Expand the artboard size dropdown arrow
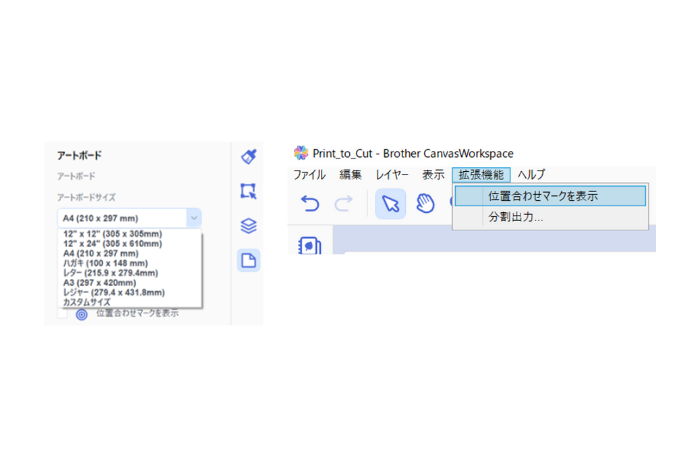The image size is (700, 467). tap(194, 218)
